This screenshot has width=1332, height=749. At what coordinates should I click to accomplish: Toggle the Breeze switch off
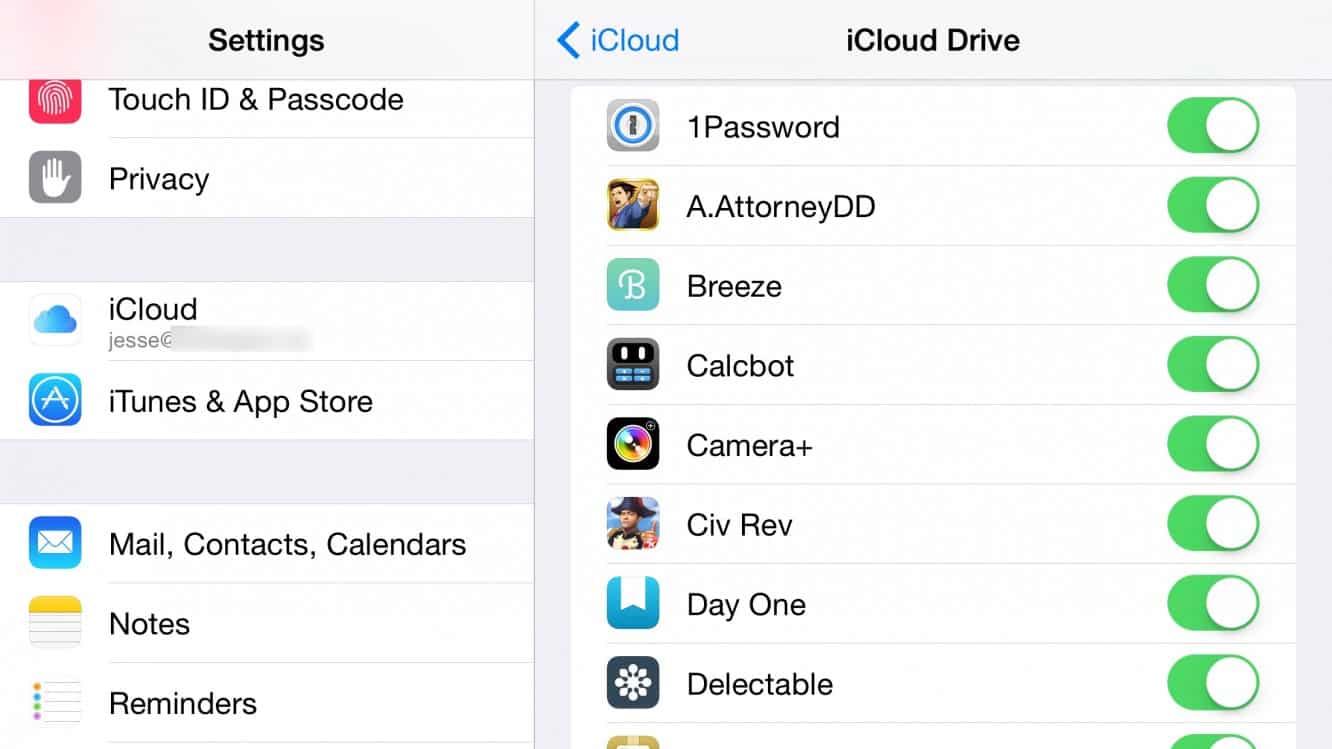click(x=1213, y=285)
